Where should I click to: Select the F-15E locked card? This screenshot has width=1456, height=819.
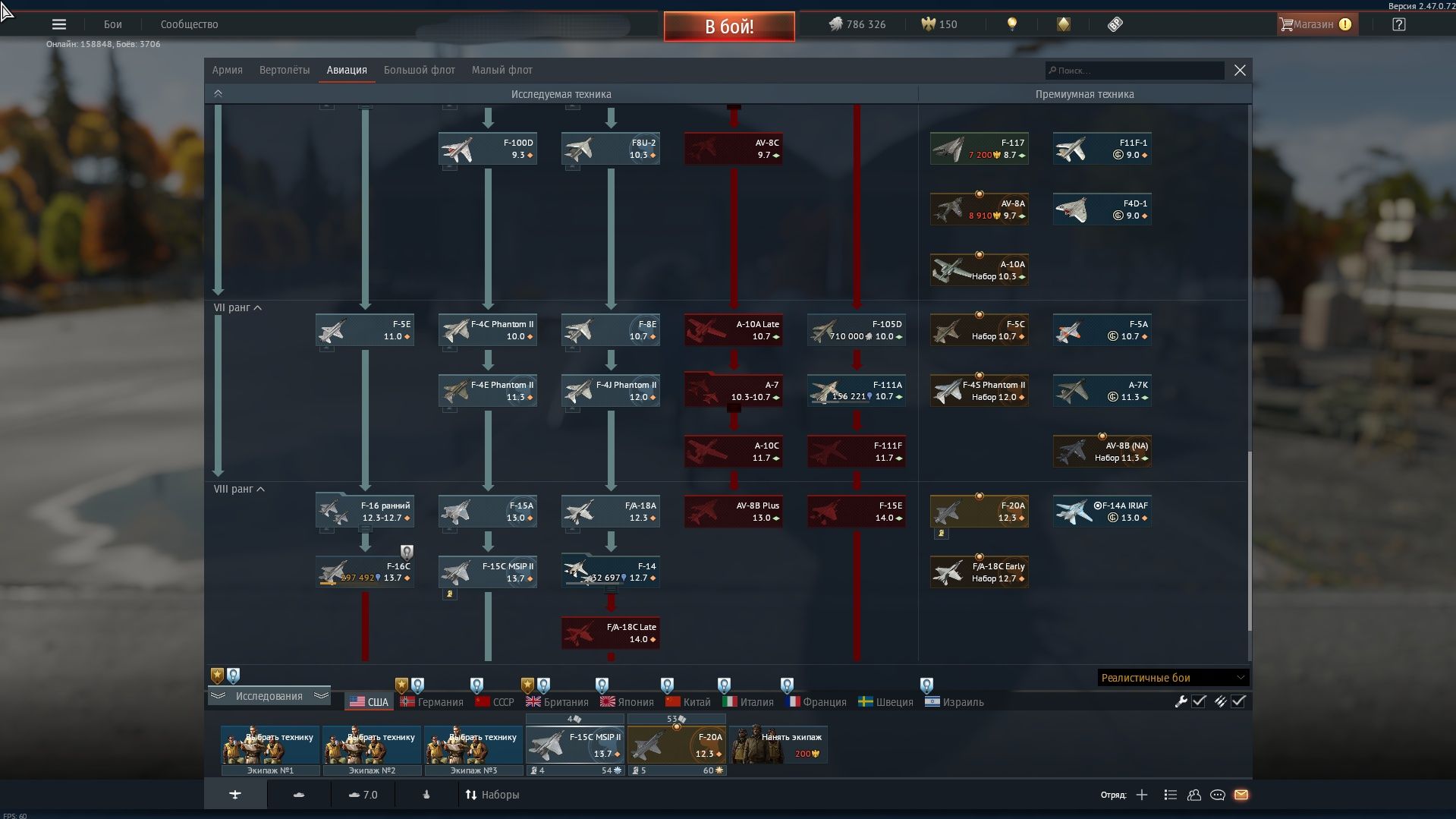coord(857,512)
